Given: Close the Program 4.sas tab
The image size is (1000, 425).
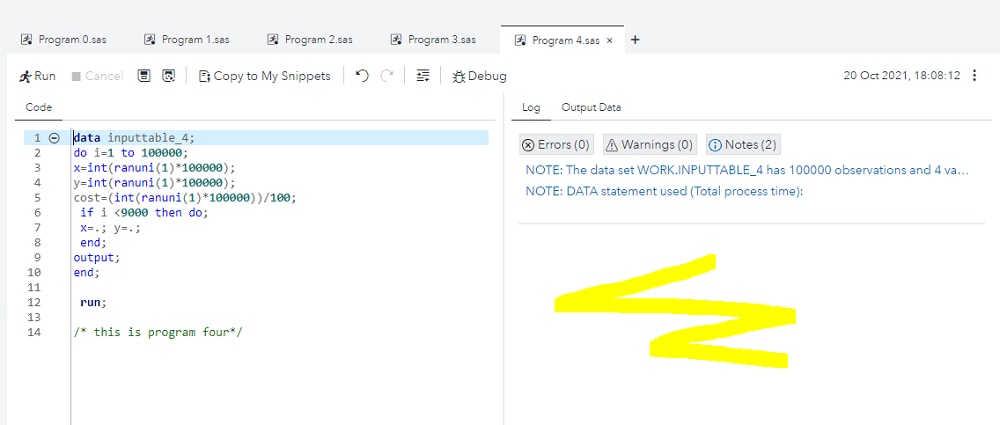Looking at the screenshot, I should tap(610, 40).
